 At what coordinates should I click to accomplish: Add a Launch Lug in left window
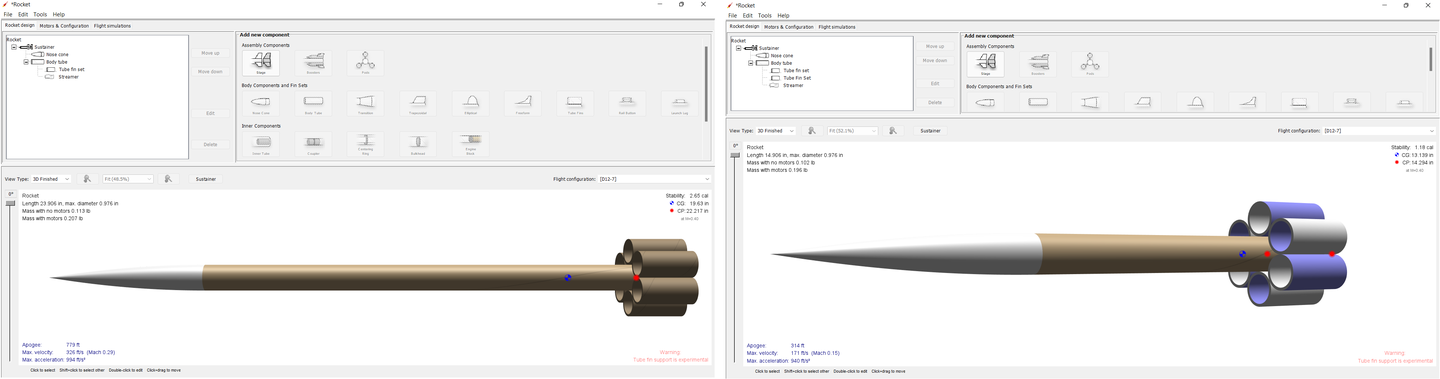(680, 103)
